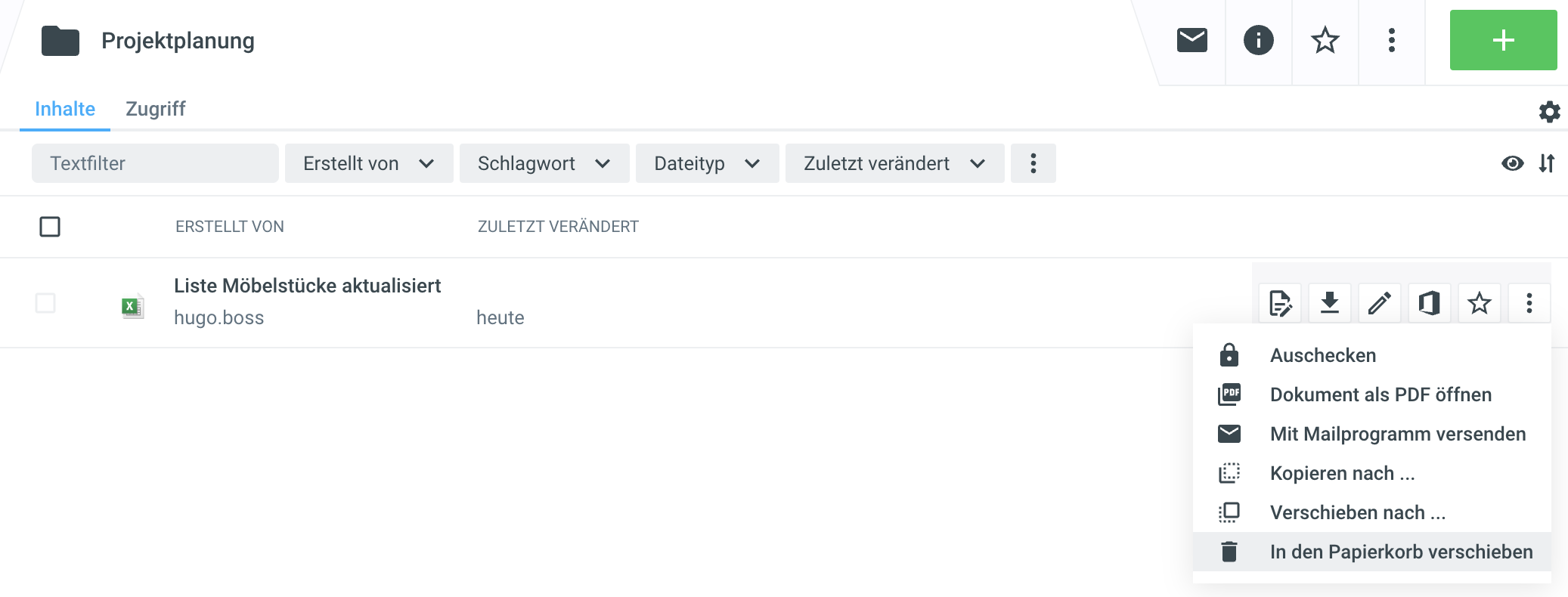Check the Liste Möbelstücke row checkbox
The image size is (1568, 597).
[x=45, y=303]
